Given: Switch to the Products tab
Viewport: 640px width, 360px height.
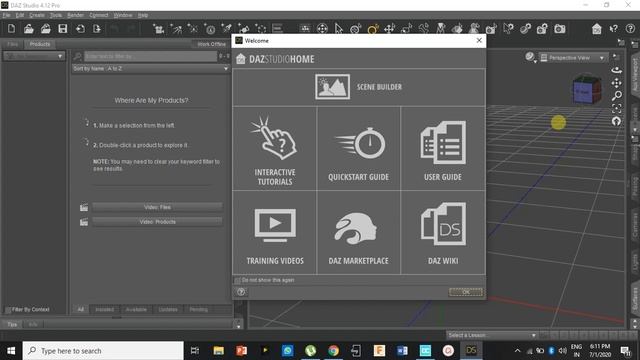Looking at the screenshot, I should 40,44.
